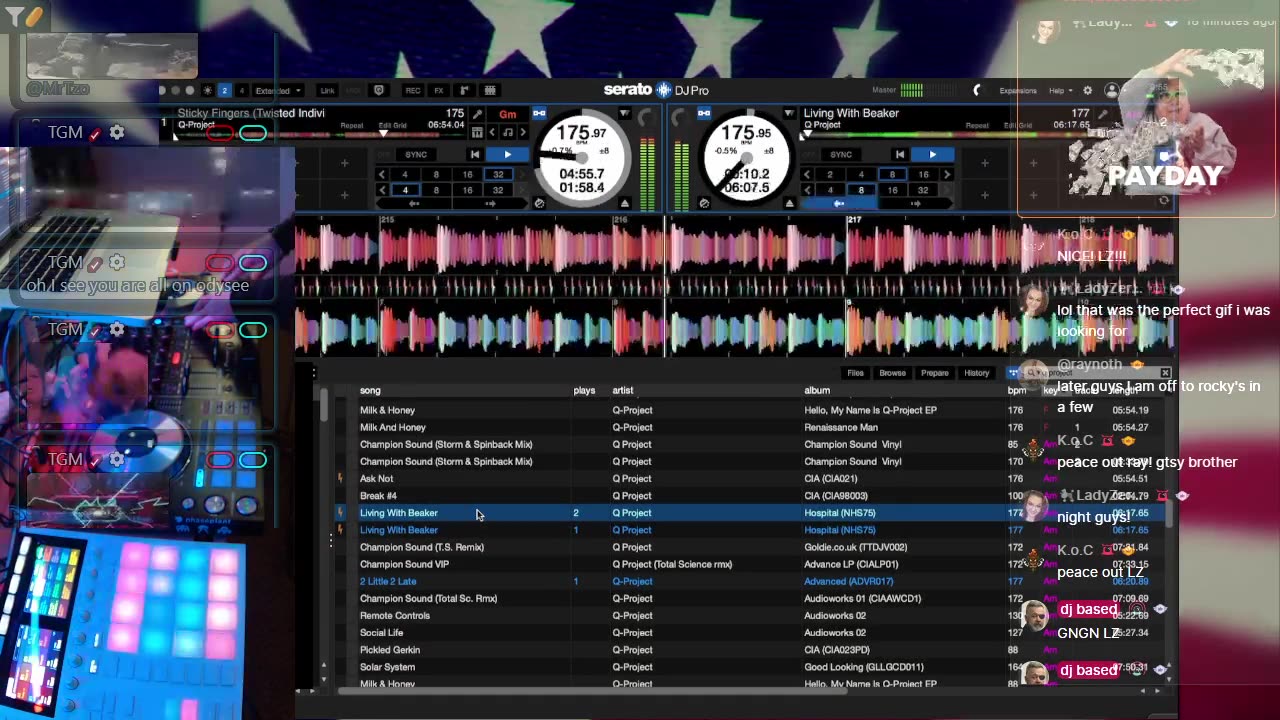Viewport: 1280px width, 720px height.
Task: Switch to the History panel tab
Action: click(977, 373)
